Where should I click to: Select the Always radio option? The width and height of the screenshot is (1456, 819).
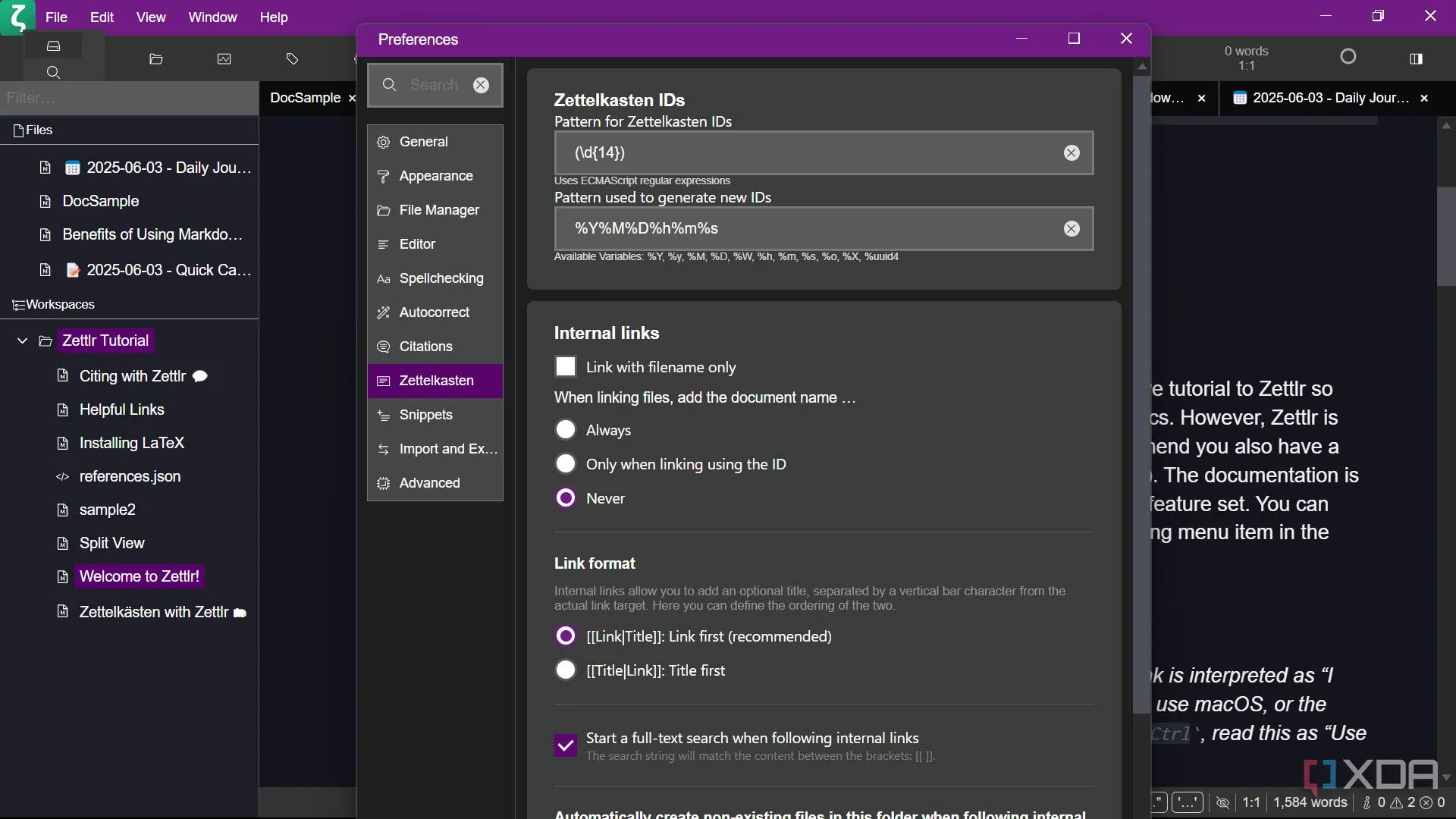coord(566,430)
